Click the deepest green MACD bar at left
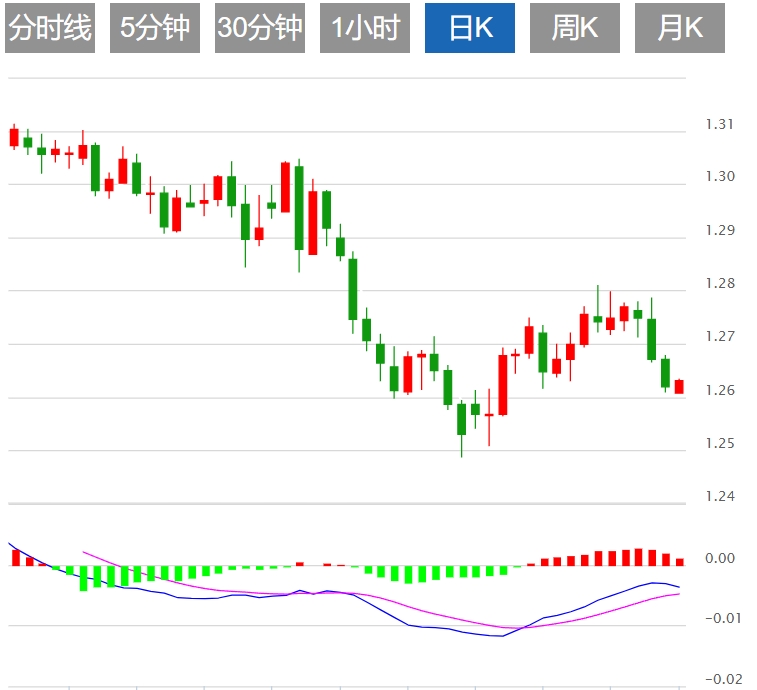 (x=83, y=578)
